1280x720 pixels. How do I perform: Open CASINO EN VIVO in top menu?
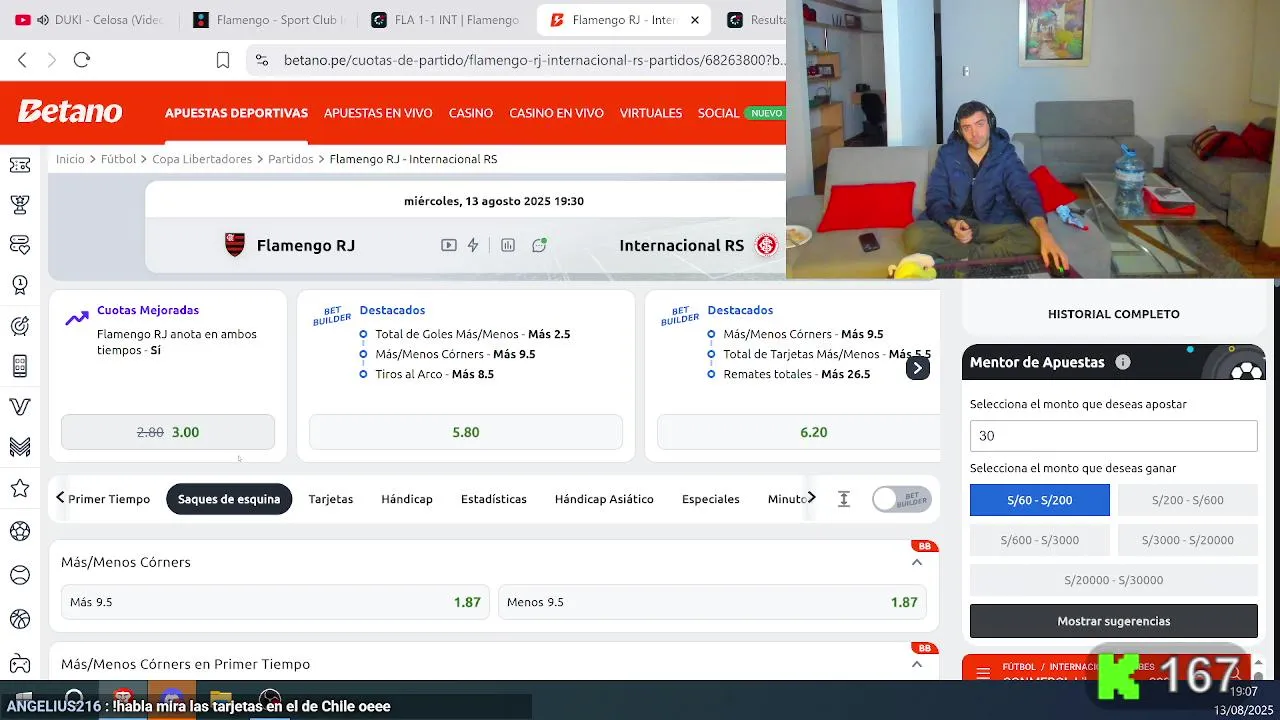tap(556, 113)
